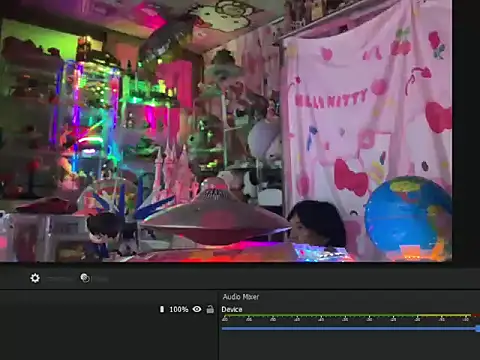480x360 pixels.
Task: Toggle source visibility with the eye icon
Action: (197, 309)
